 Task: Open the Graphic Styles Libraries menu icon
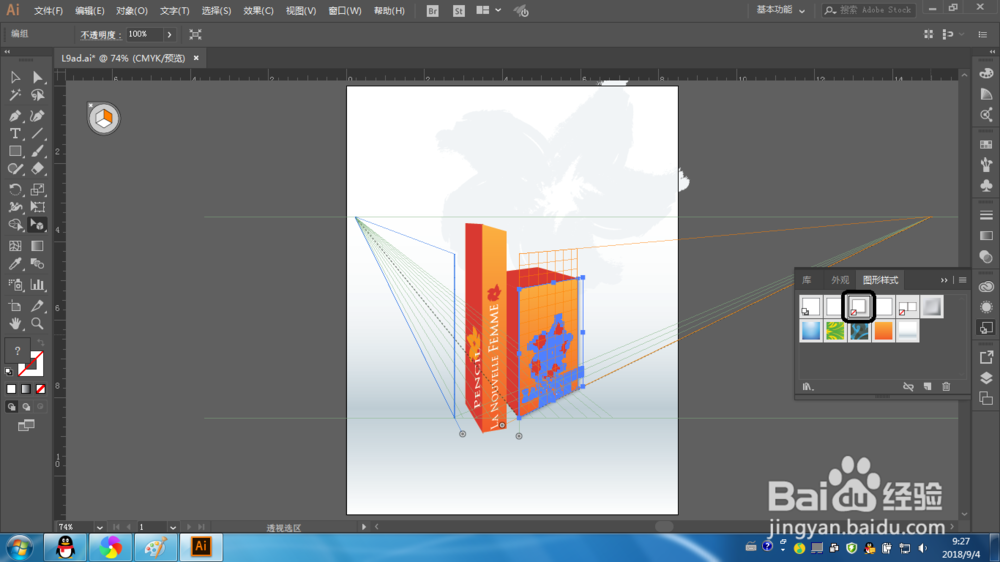coord(808,387)
